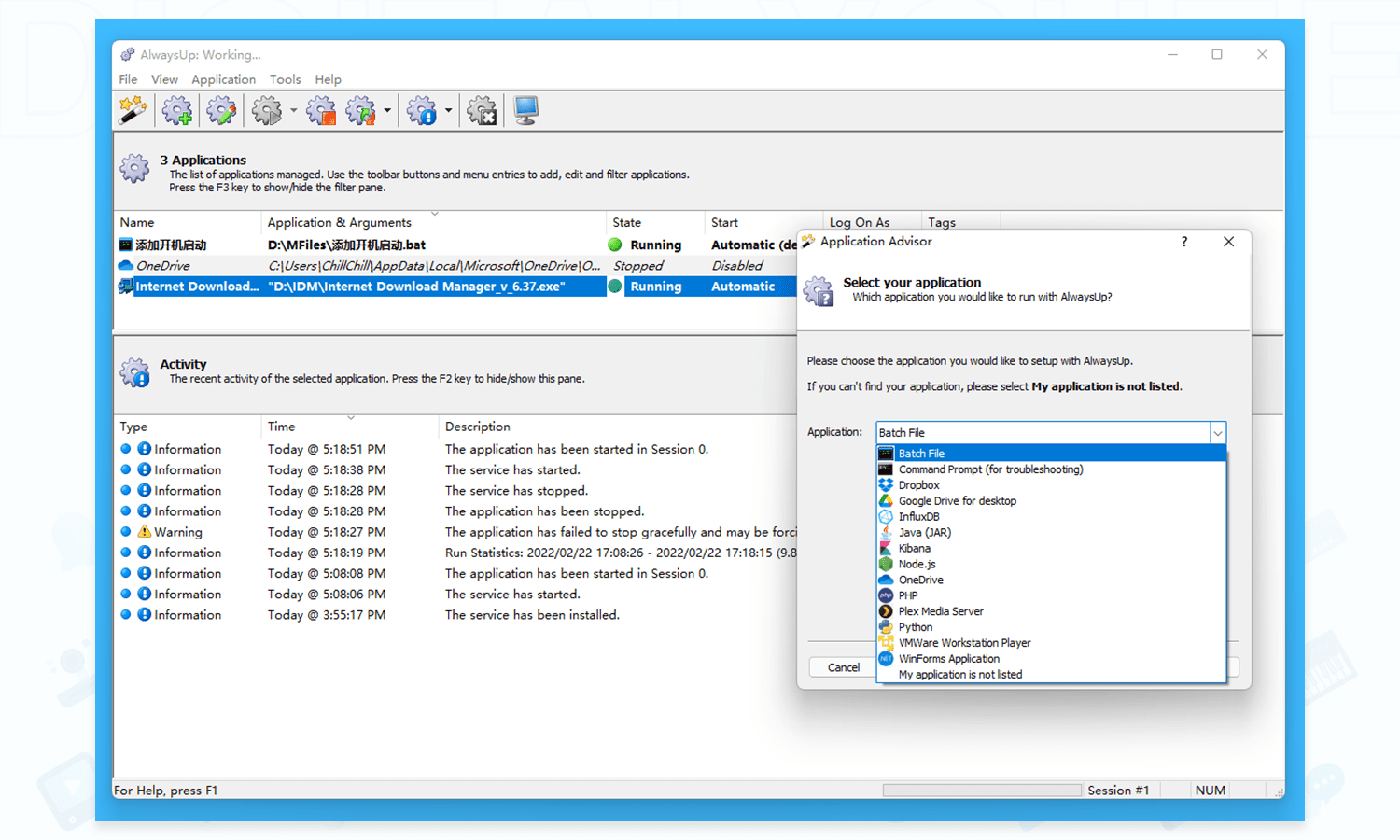Pick Kibana from the application list
The image size is (1400, 840).
pos(1051,549)
